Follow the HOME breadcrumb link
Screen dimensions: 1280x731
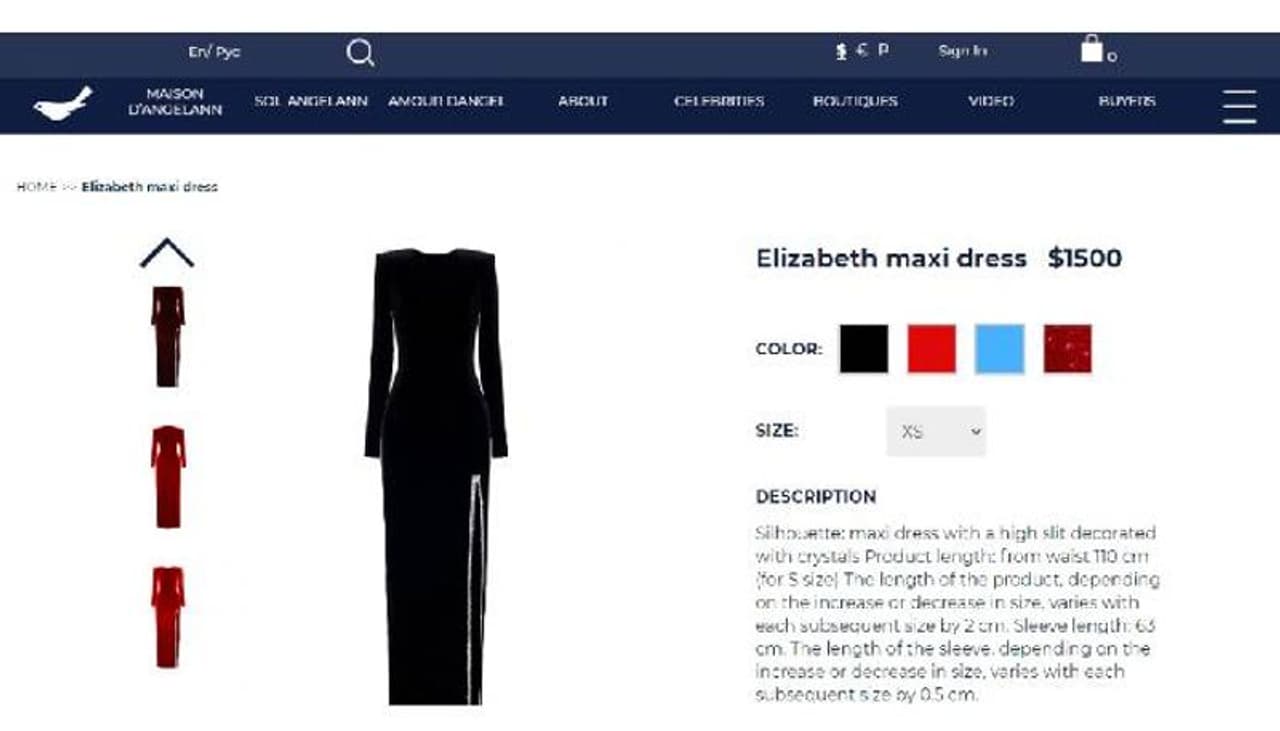[x=36, y=187]
